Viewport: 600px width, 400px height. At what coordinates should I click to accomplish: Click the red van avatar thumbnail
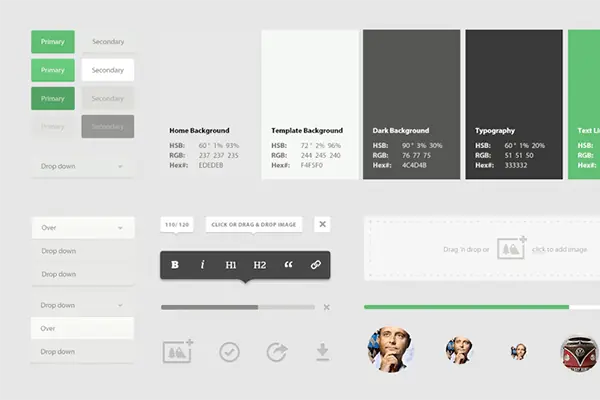579,351
